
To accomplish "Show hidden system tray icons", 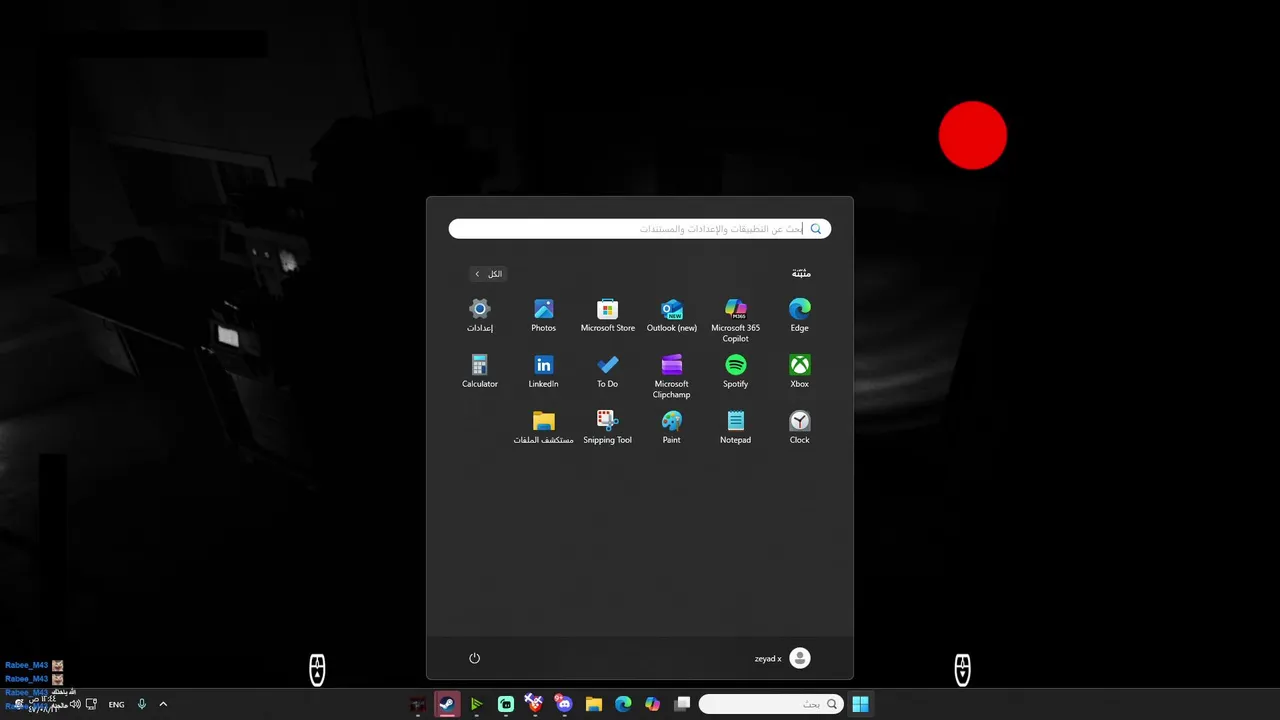I will pos(163,705).
